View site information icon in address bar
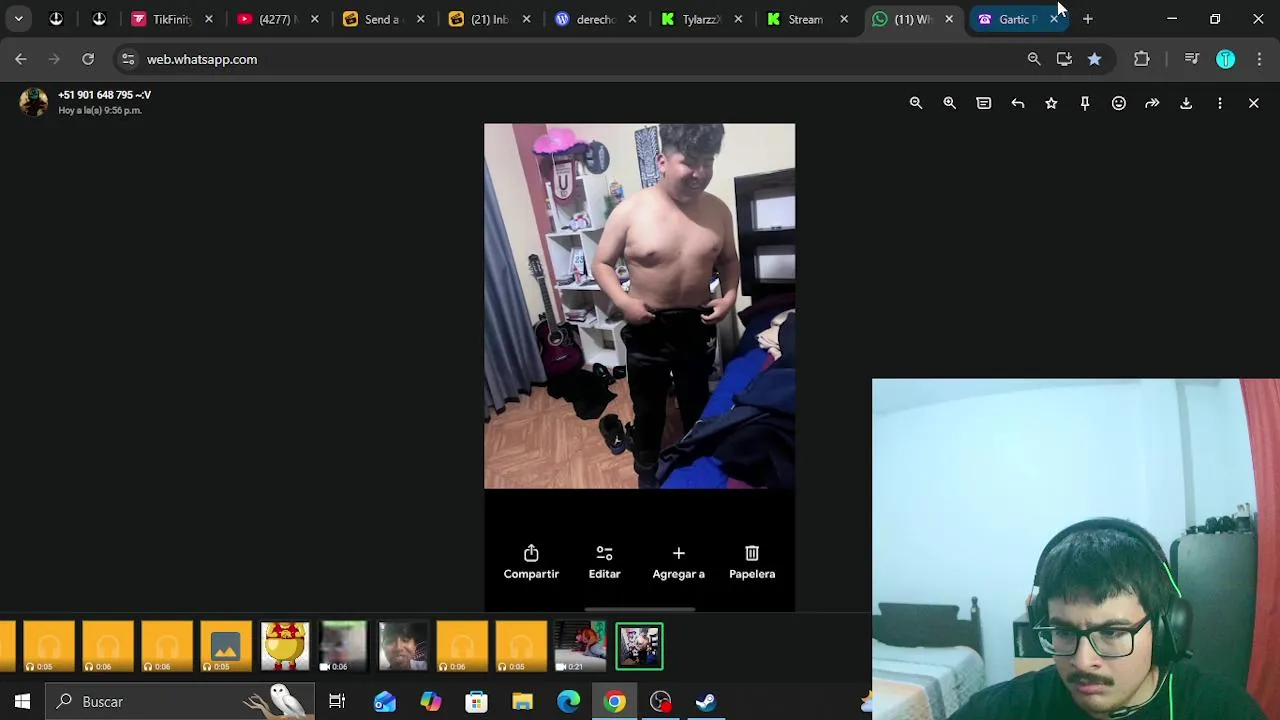The width and height of the screenshot is (1280, 720). (128, 59)
